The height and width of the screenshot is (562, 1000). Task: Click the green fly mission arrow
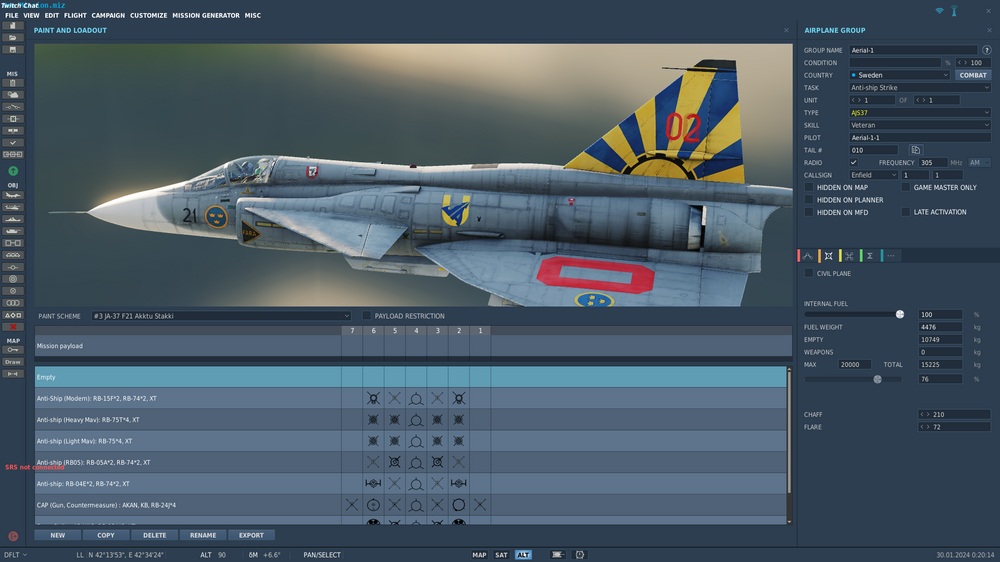tap(13, 171)
